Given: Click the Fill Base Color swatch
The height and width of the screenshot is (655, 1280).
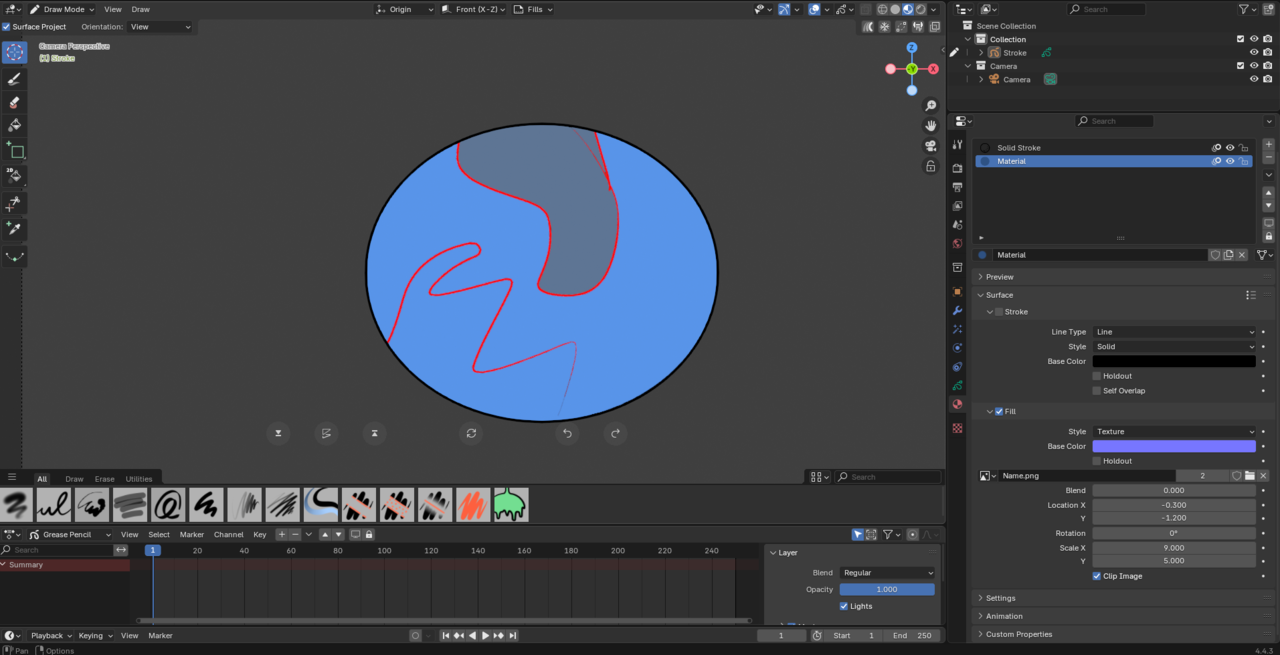Looking at the screenshot, I should pos(1174,447).
